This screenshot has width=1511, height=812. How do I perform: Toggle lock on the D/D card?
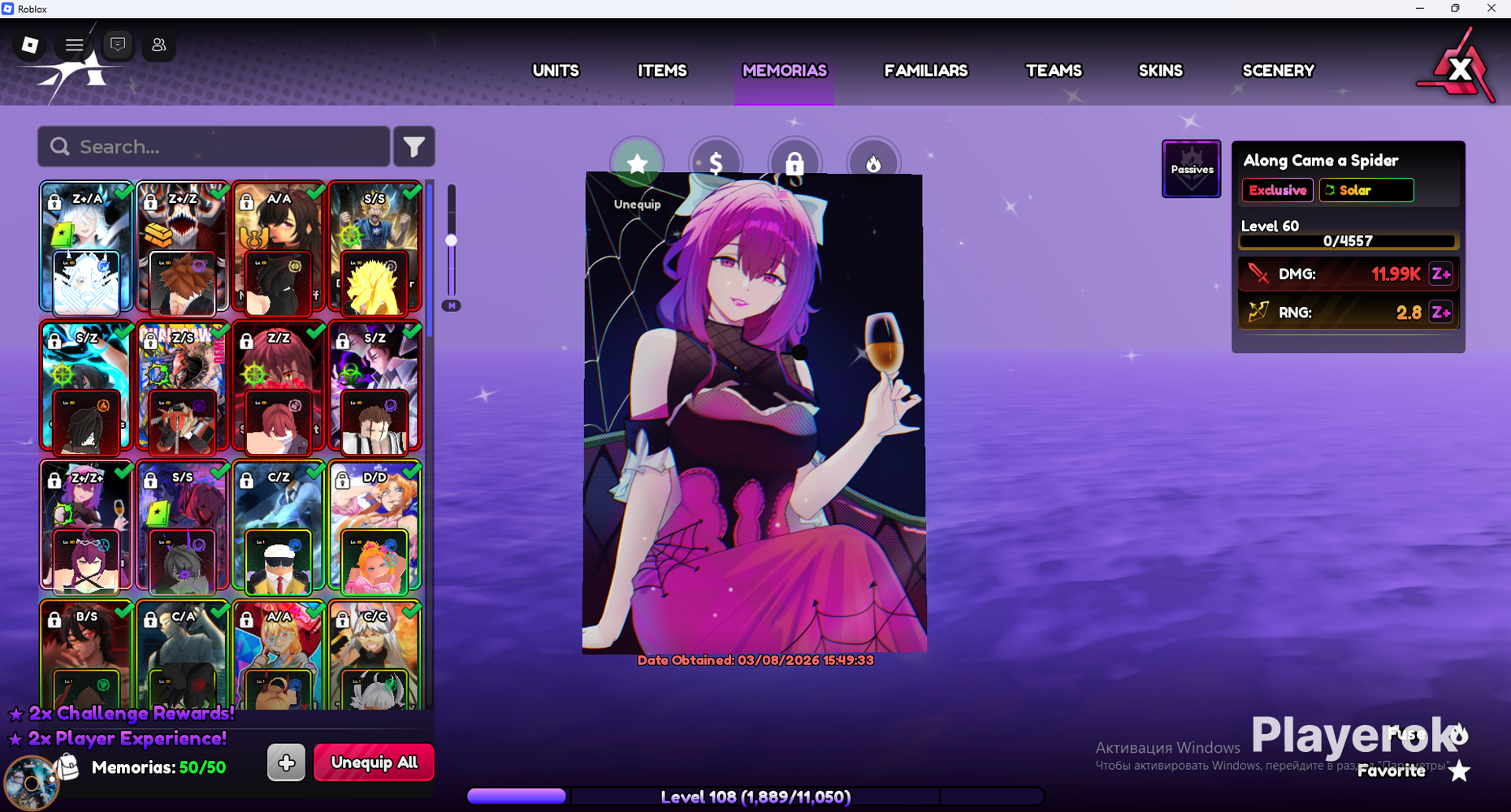point(343,480)
